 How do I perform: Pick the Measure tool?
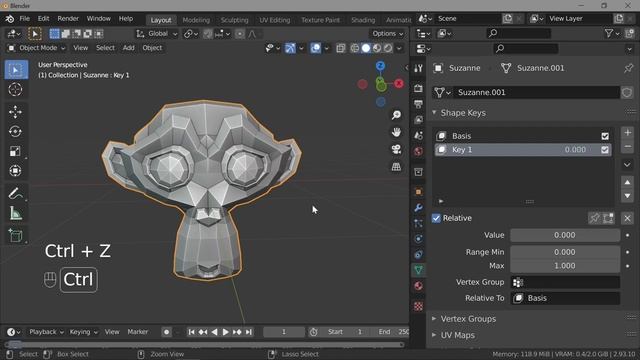click(16, 213)
